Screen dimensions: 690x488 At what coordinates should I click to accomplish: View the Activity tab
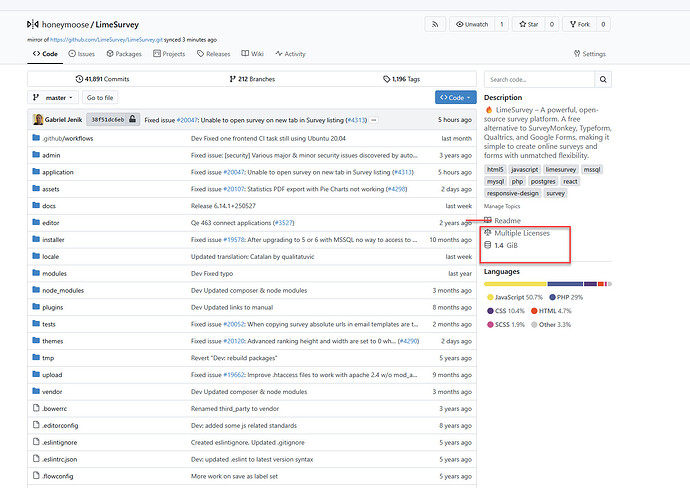290,54
